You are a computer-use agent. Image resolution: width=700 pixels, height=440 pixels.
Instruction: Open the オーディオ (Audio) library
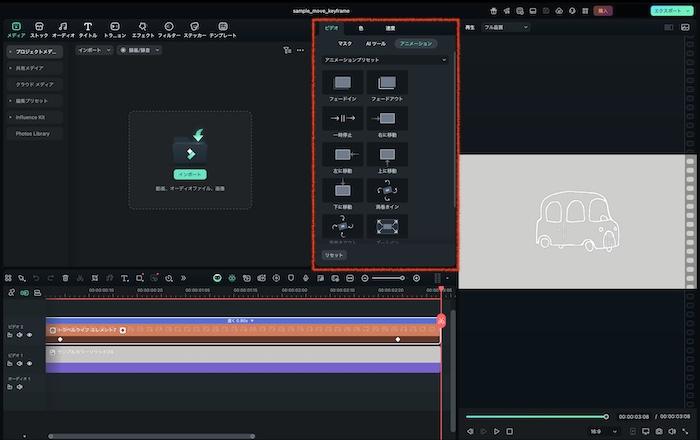(x=63, y=29)
